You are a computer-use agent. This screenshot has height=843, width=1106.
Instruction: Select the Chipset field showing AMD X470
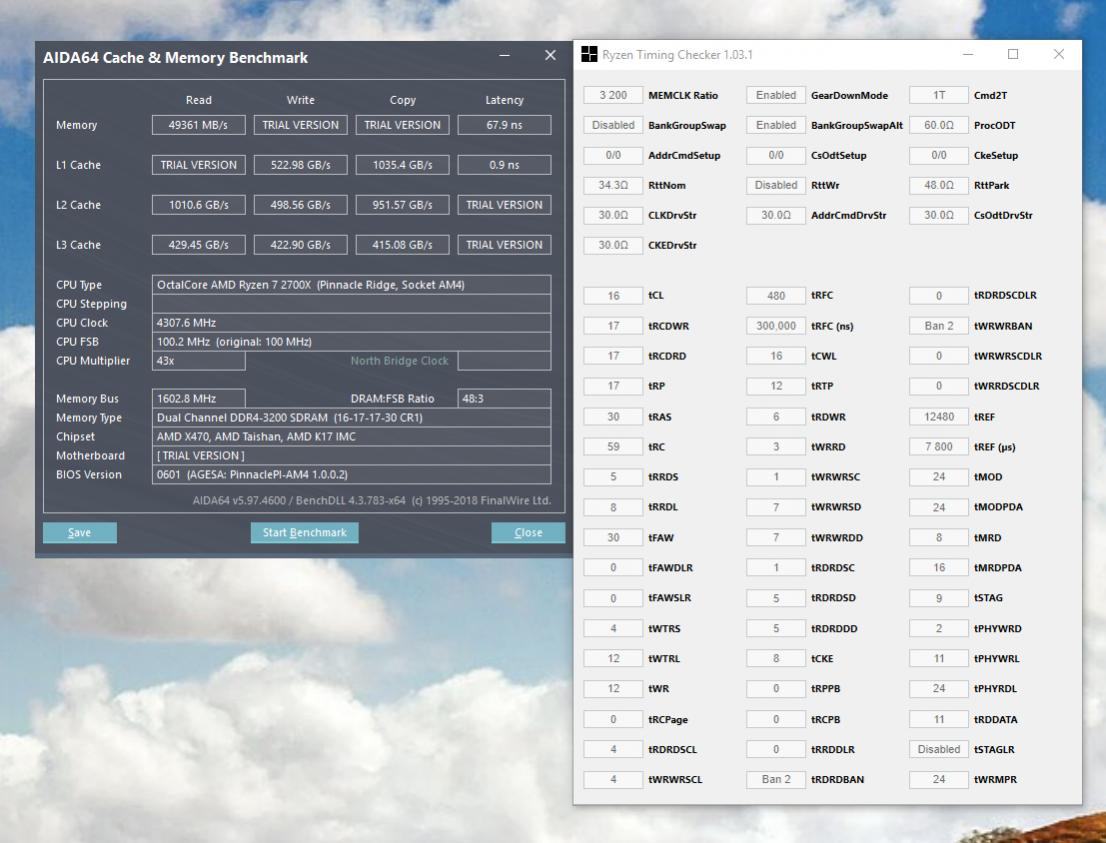point(351,437)
